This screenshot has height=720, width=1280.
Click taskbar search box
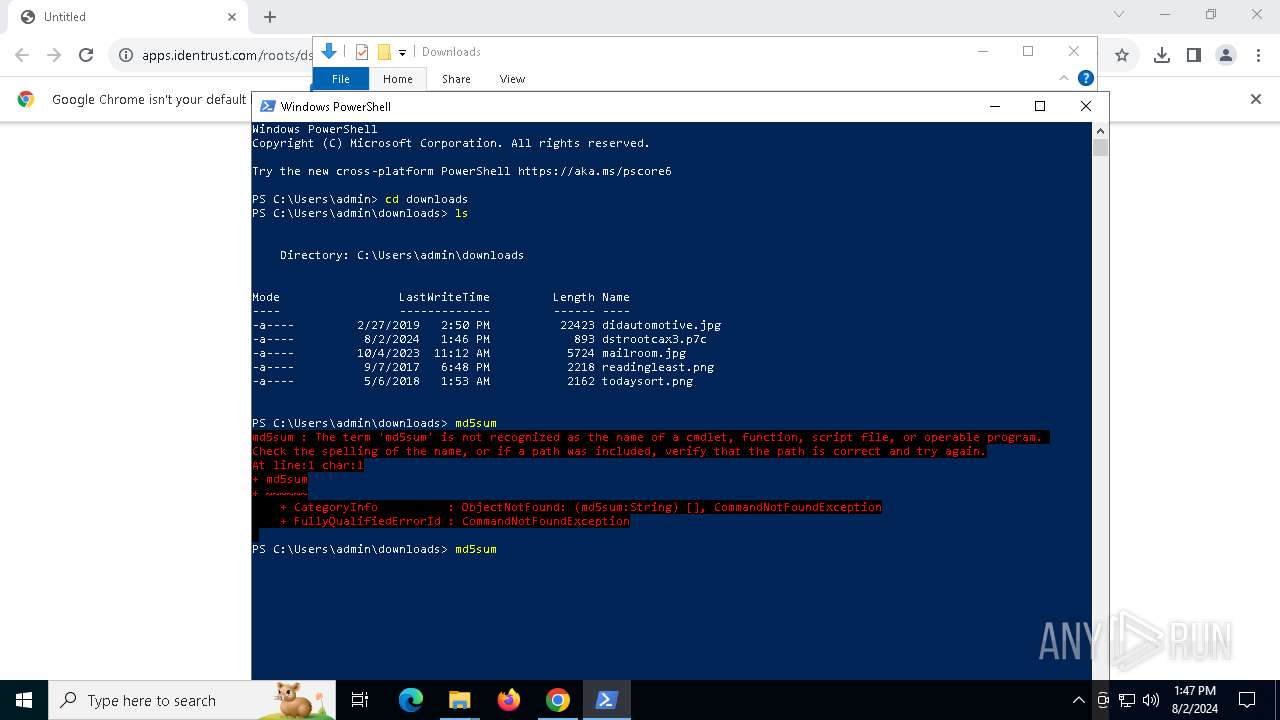[192, 700]
